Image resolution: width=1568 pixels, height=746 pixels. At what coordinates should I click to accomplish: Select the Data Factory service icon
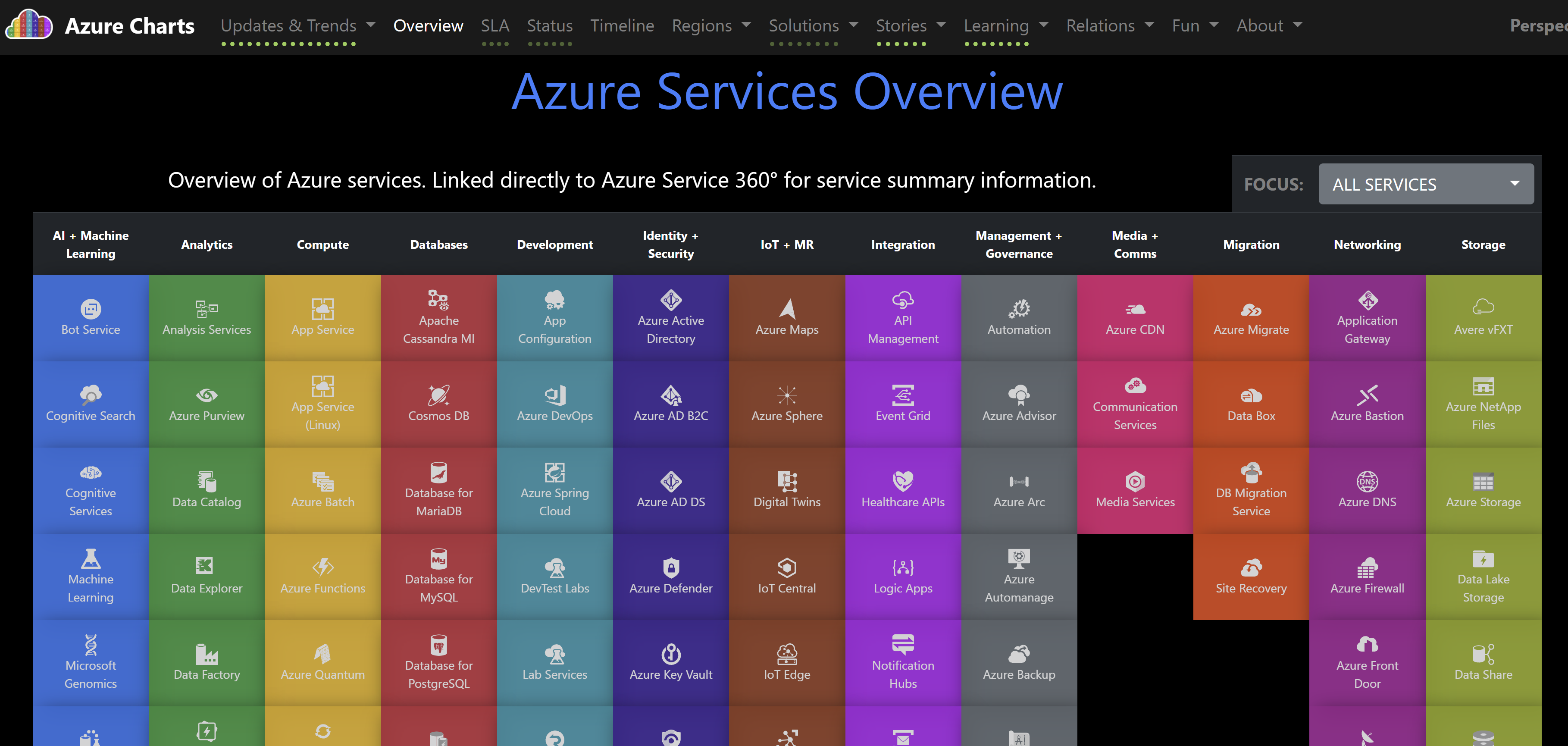pos(207,661)
